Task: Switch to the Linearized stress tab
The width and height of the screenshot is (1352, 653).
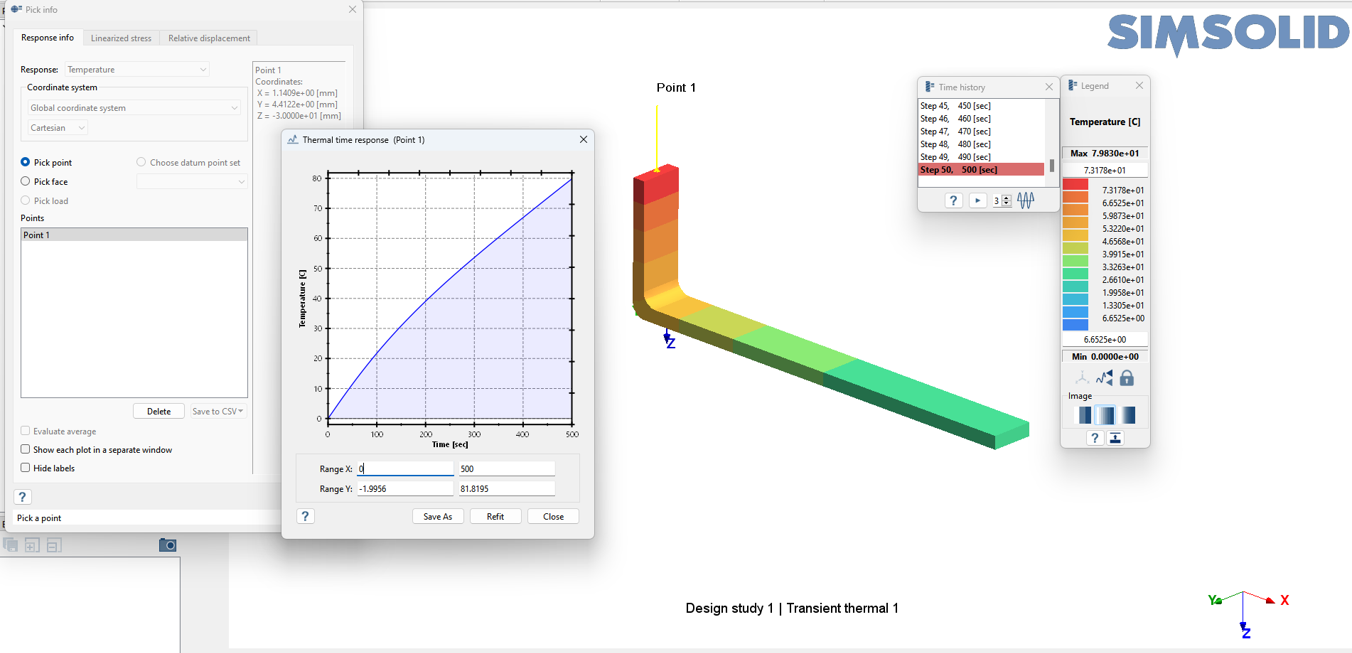Action: (x=121, y=38)
